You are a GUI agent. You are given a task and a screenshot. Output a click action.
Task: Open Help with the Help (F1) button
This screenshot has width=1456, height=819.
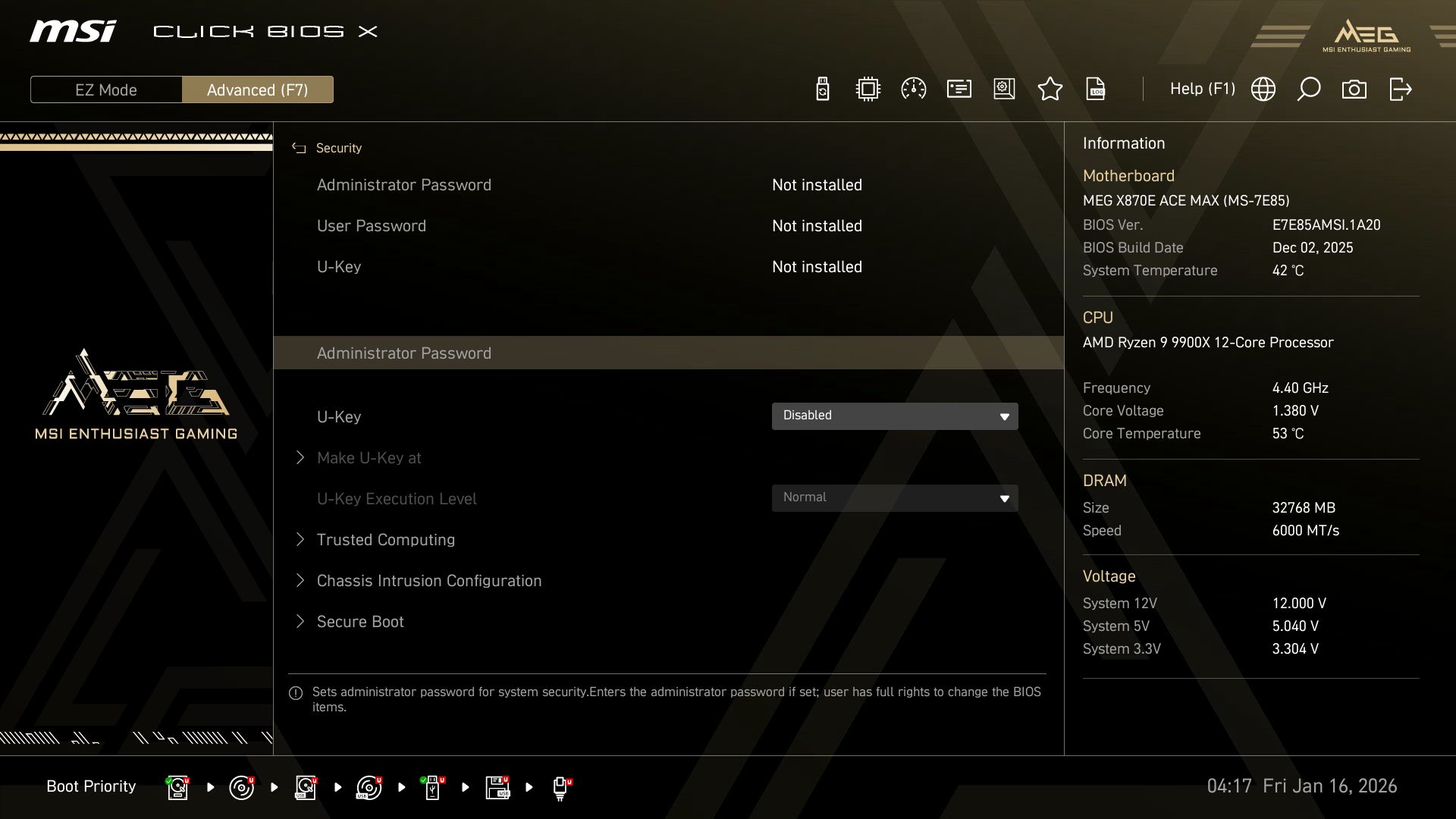1203,89
